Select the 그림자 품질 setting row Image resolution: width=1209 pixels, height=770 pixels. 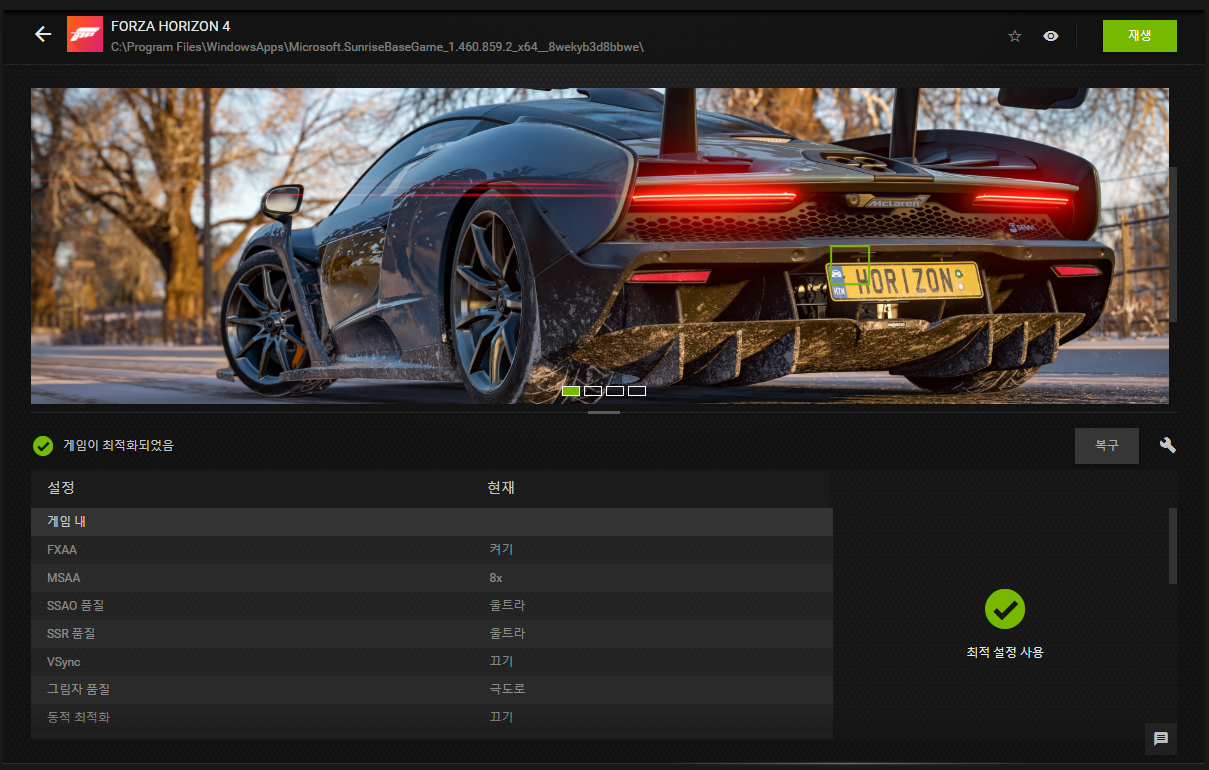coord(432,690)
